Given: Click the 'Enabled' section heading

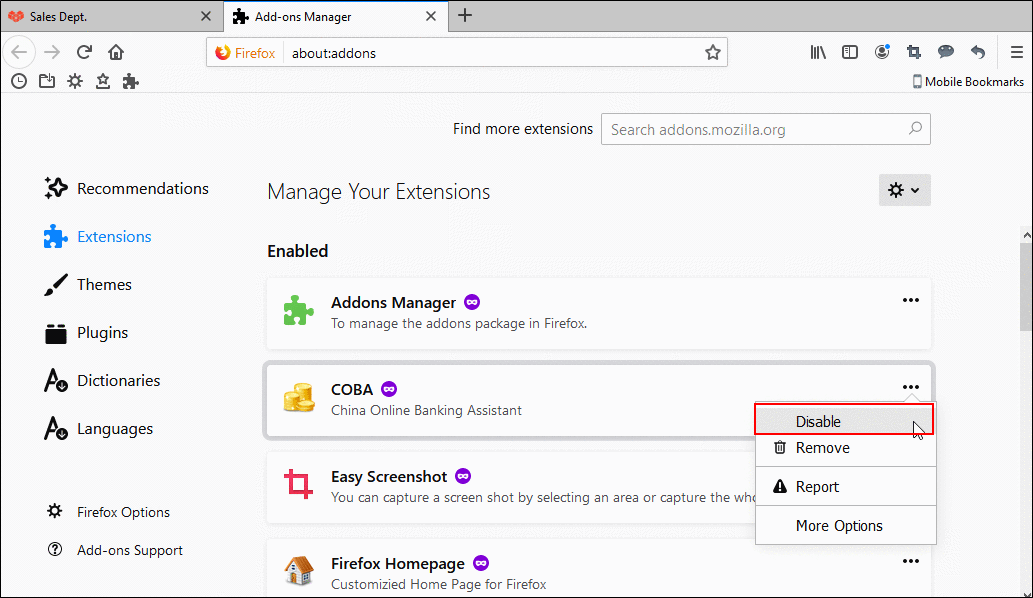Looking at the screenshot, I should (298, 251).
